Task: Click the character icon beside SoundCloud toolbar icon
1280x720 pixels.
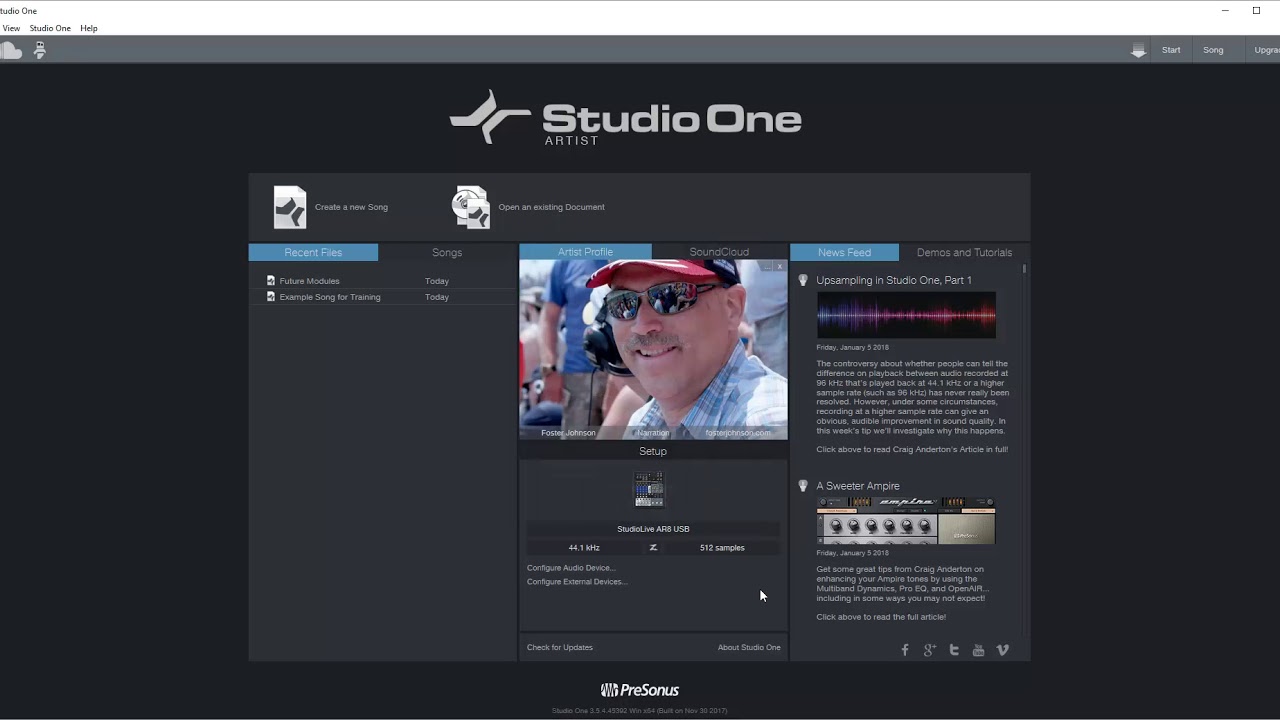Action: coord(39,50)
